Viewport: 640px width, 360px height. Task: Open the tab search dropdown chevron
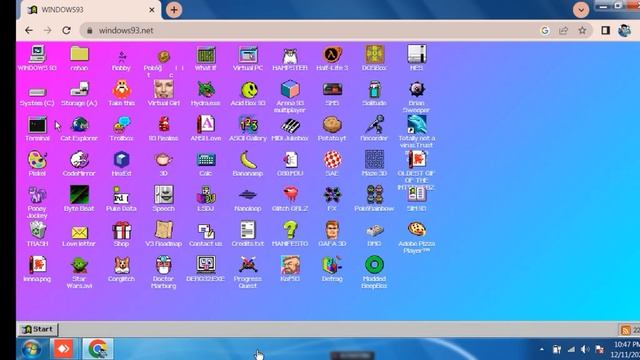coord(581,10)
